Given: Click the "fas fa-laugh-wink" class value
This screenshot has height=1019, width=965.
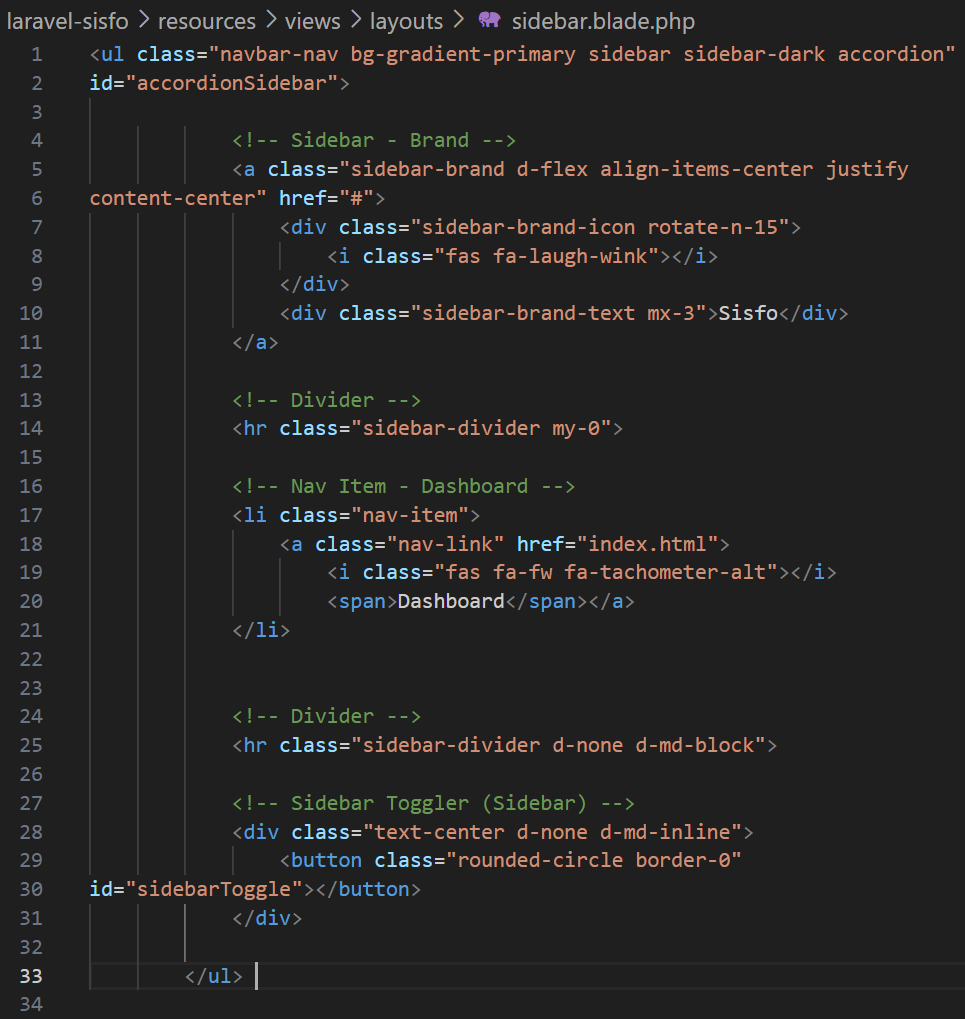Looking at the screenshot, I should (x=552, y=256).
